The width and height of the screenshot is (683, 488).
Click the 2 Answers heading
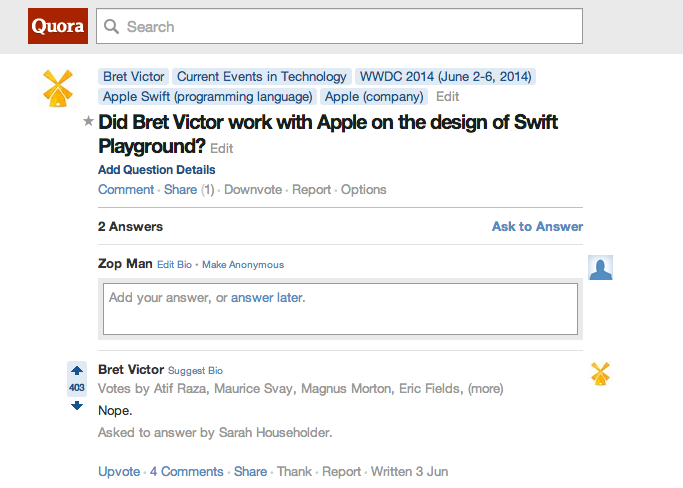coord(130,227)
